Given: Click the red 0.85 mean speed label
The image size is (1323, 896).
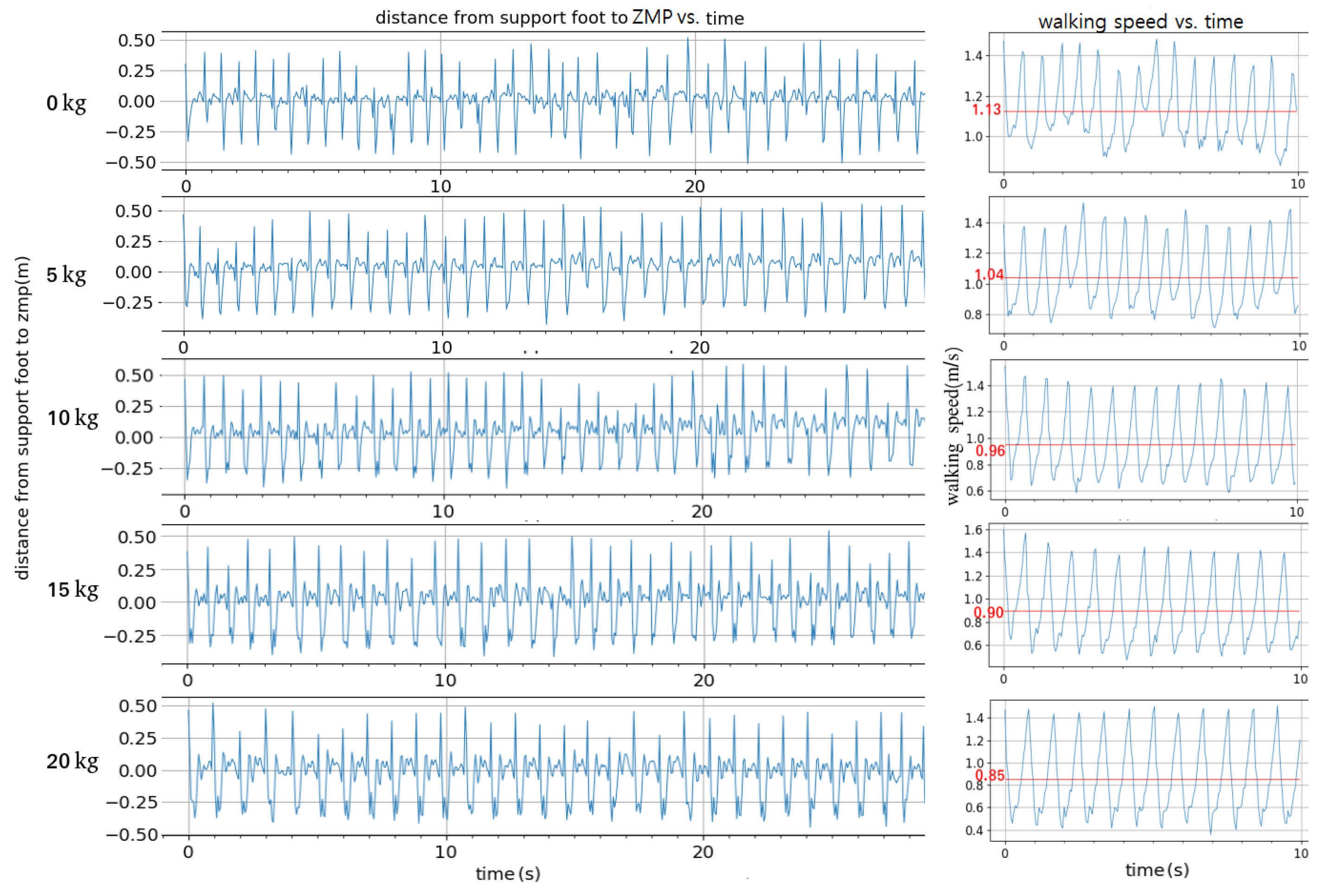Looking at the screenshot, I should click(990, 775).
